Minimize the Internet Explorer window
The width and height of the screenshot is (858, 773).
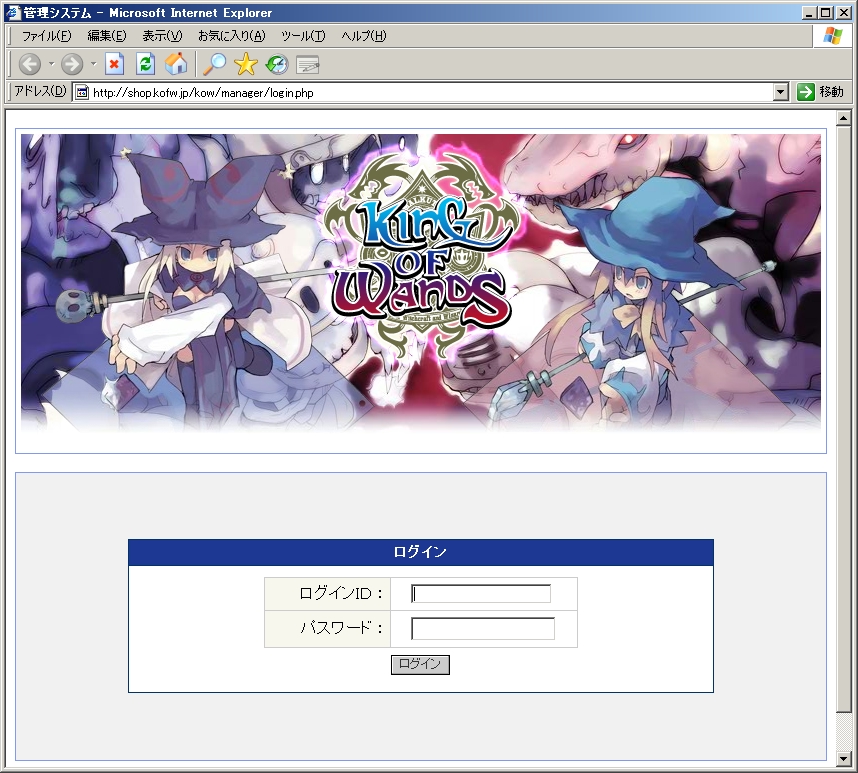[x=810, y=13]
